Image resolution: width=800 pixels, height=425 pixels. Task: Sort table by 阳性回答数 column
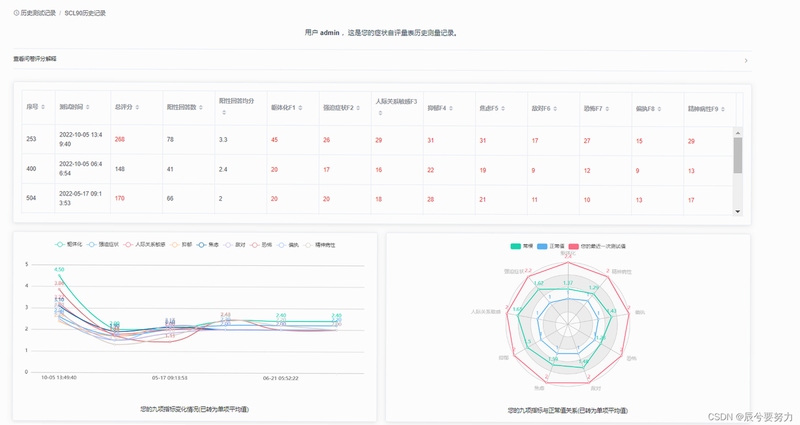201,107
